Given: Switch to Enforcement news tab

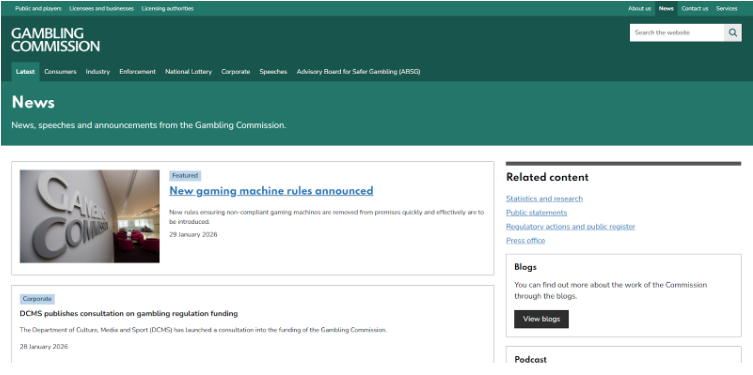Looking at the screenshot, I should pos(137,72).
